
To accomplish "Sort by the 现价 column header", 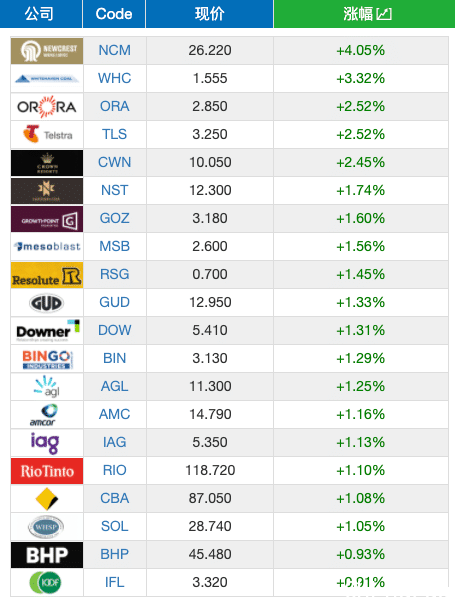I will click(x=210, y=14).
